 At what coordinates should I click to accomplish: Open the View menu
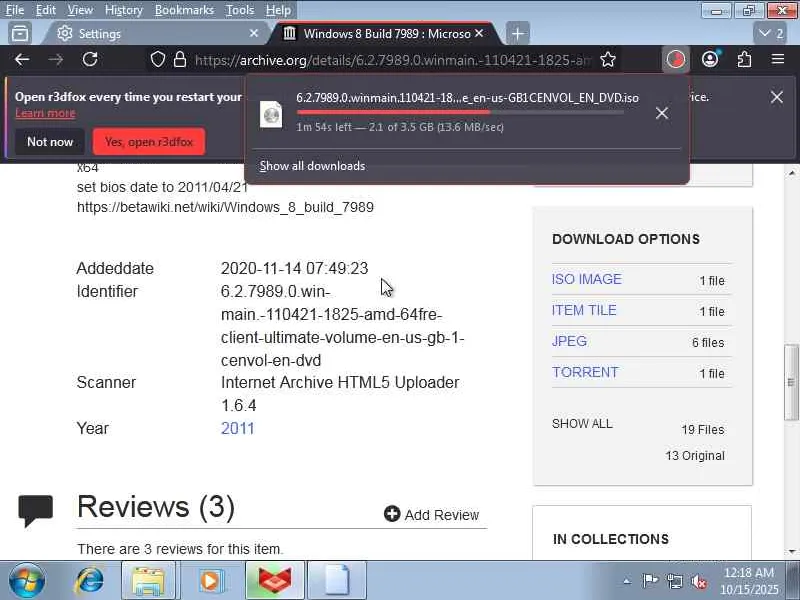click(80, 10)
